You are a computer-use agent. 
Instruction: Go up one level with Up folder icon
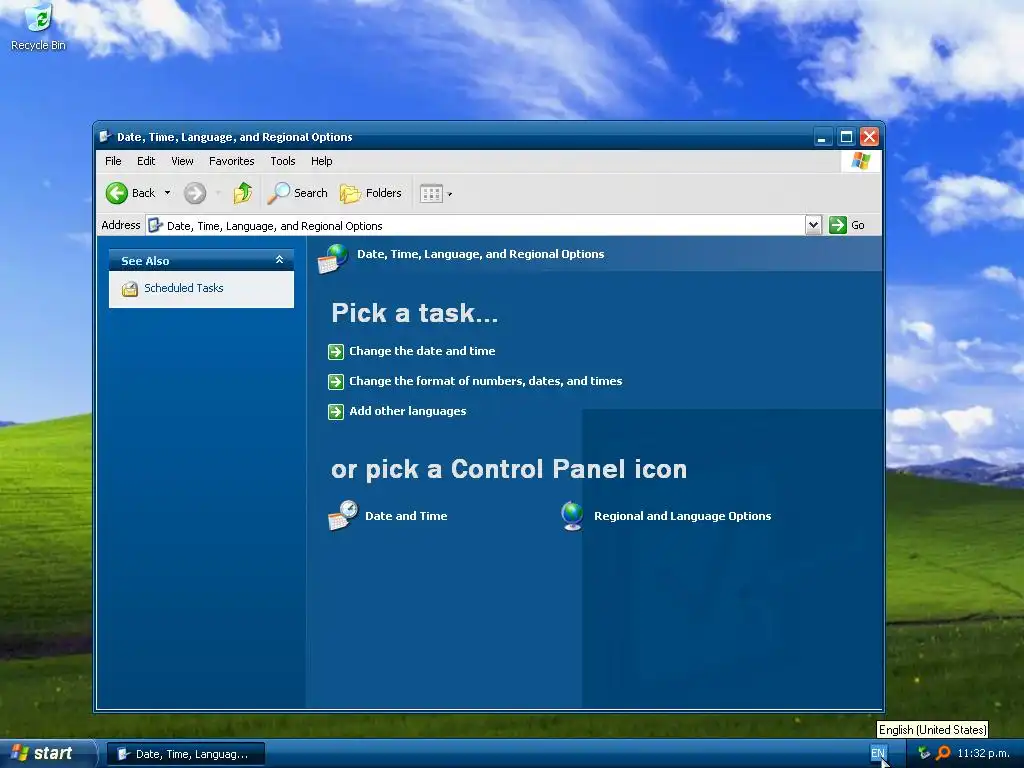(x=243, y=193)
